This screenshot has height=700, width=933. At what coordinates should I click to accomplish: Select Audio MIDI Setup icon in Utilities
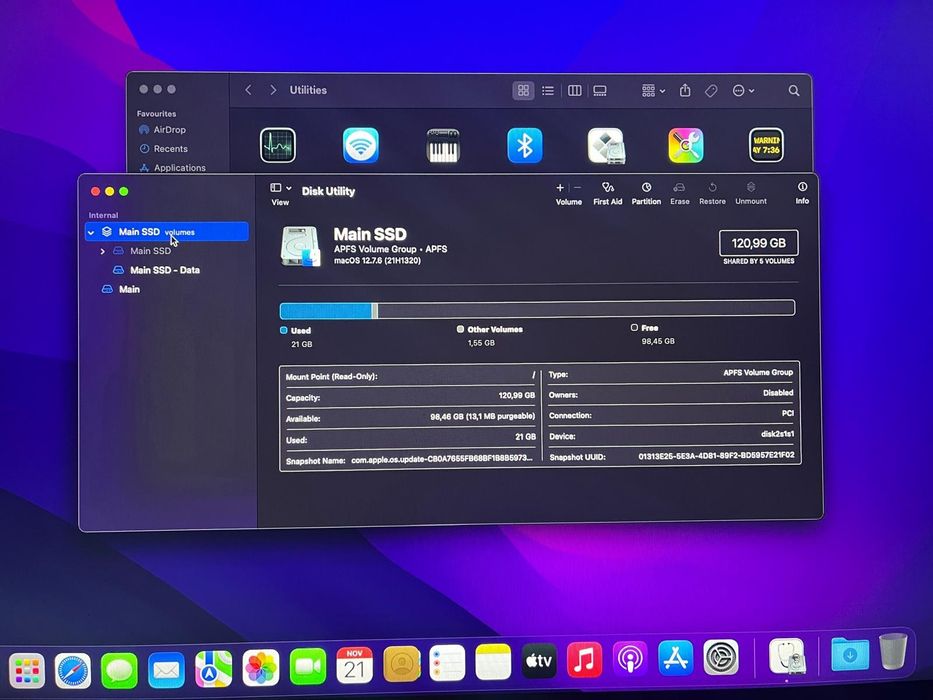[x=443, y=145]
